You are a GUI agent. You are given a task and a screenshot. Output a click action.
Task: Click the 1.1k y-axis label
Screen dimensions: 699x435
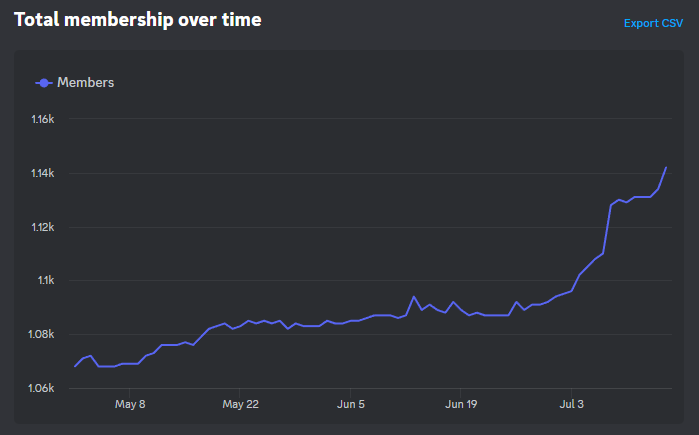(46, 281)
